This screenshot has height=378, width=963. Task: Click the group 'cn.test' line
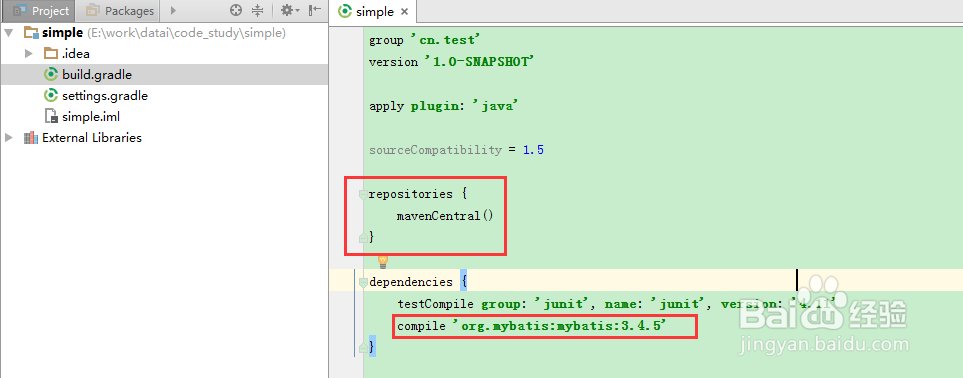(424, 41)
